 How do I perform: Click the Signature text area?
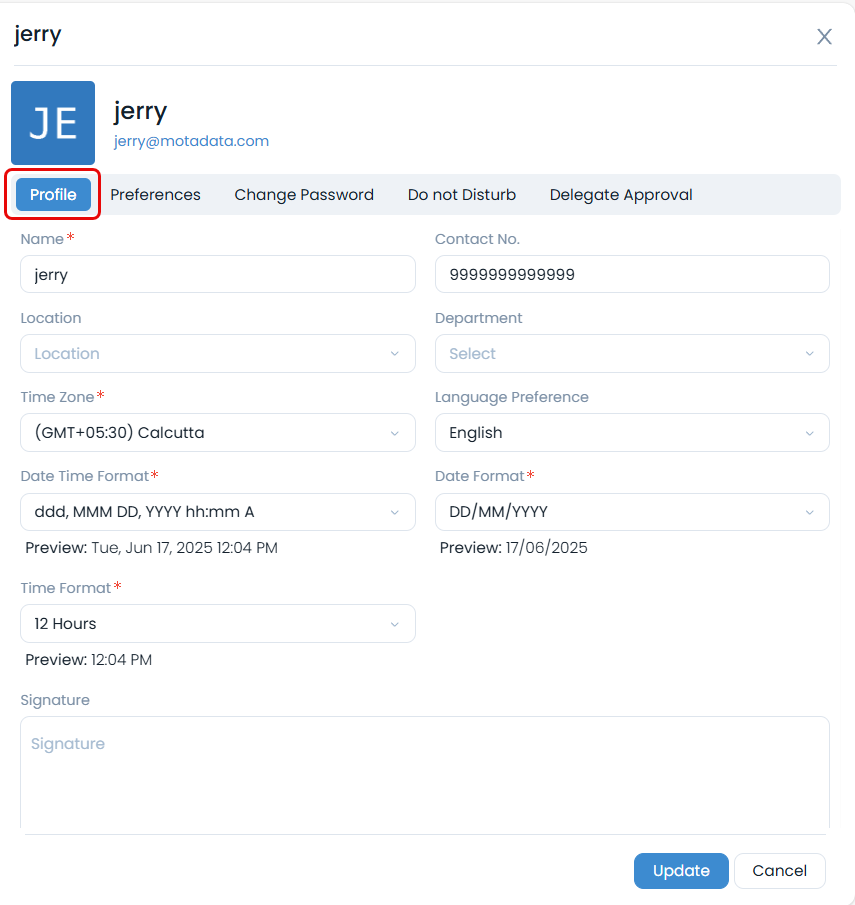(x=424, y=775)
